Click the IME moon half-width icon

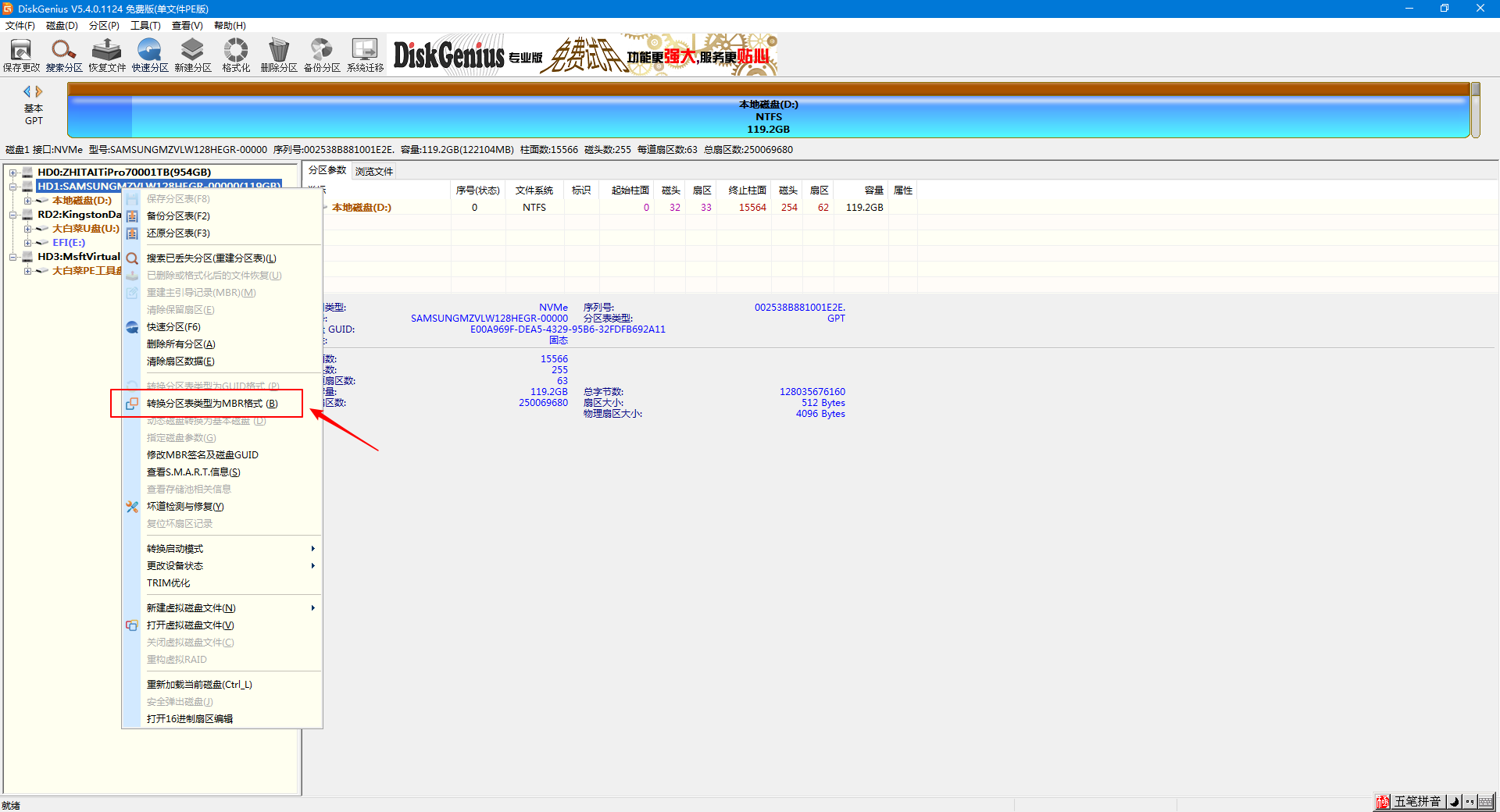1455,802
